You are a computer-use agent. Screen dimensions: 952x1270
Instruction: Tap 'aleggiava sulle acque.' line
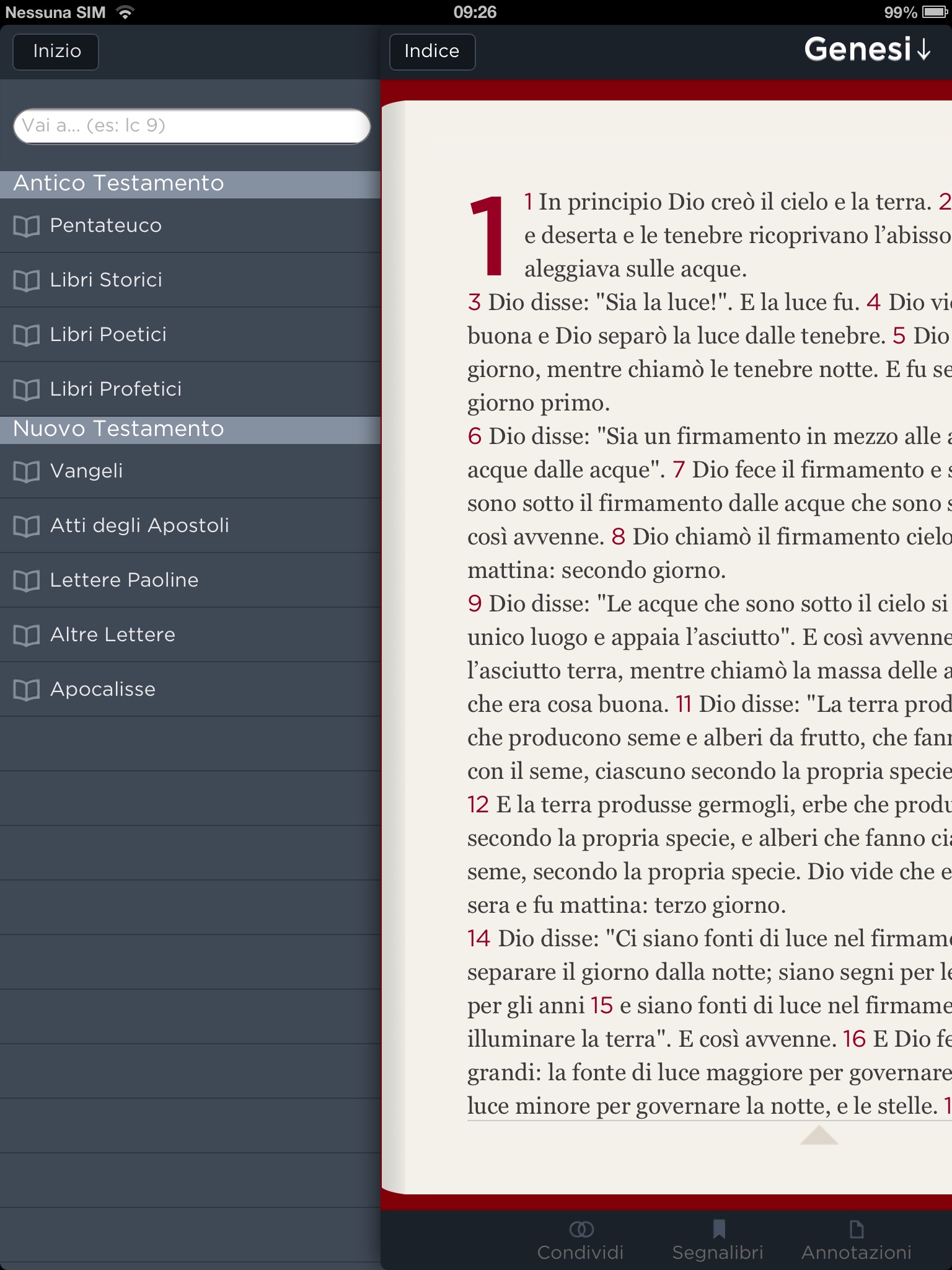click(636, 269)
